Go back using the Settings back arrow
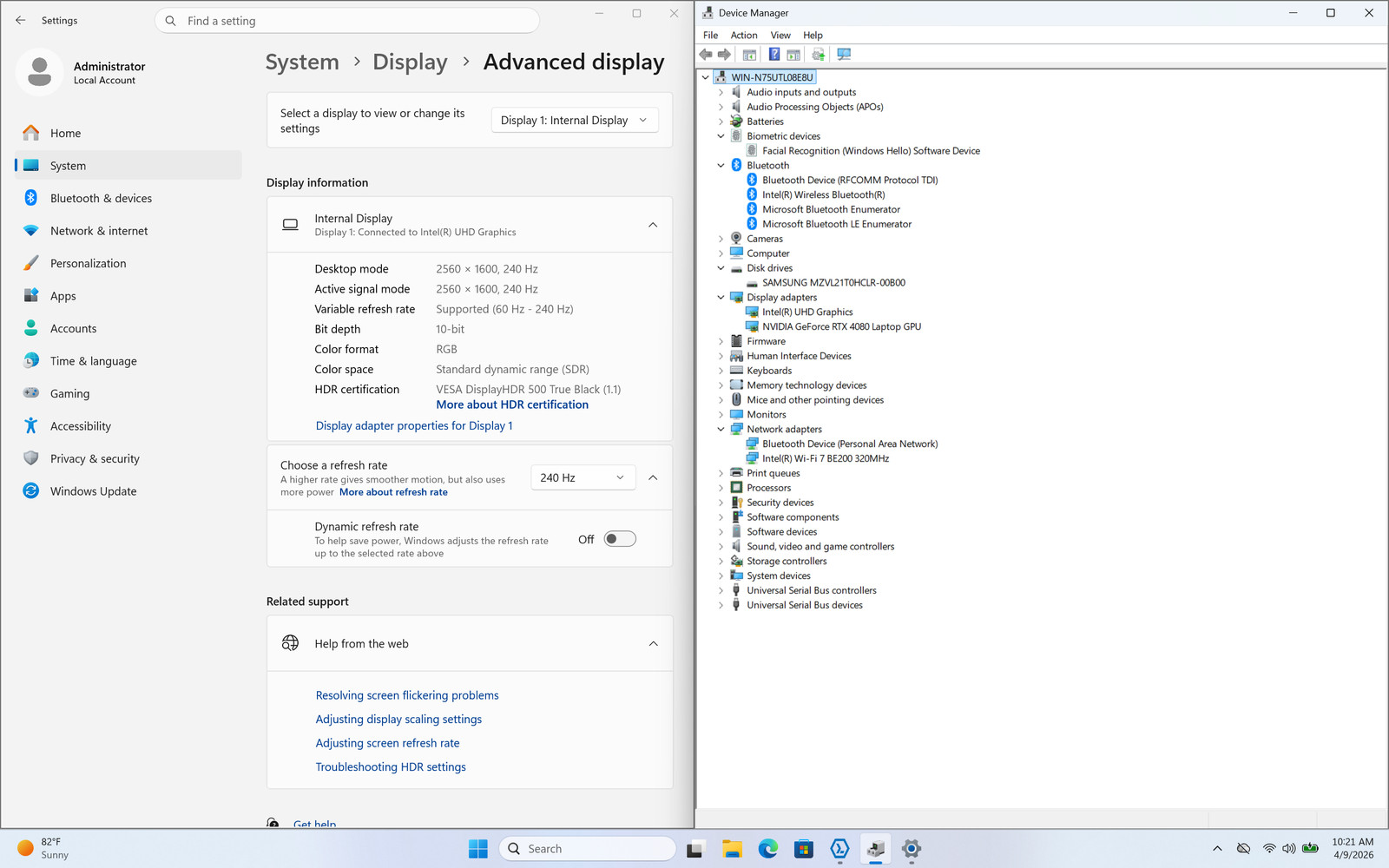1389x868 pixels. (x=21, y=21)
